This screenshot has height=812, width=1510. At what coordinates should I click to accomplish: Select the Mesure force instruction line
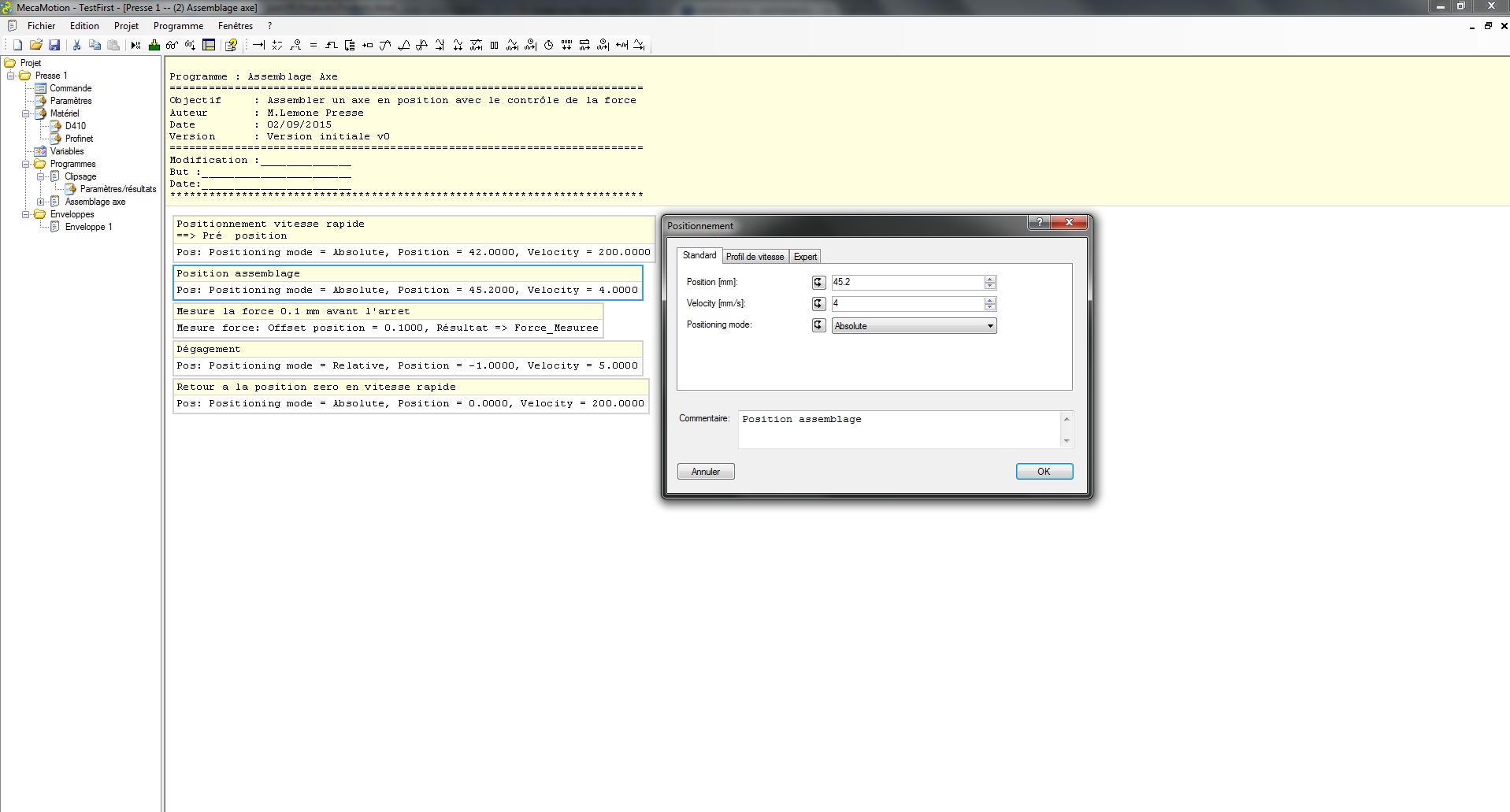coord(388,328)
